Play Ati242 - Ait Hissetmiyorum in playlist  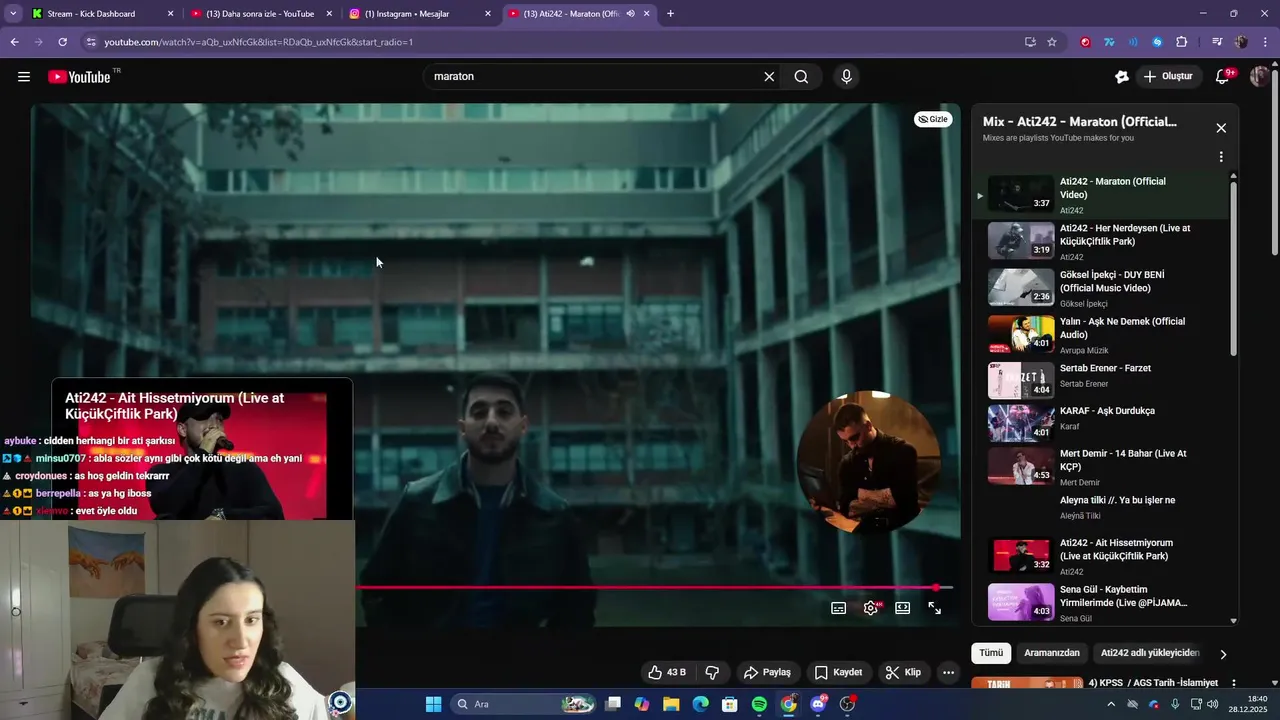pos(1099,556)
